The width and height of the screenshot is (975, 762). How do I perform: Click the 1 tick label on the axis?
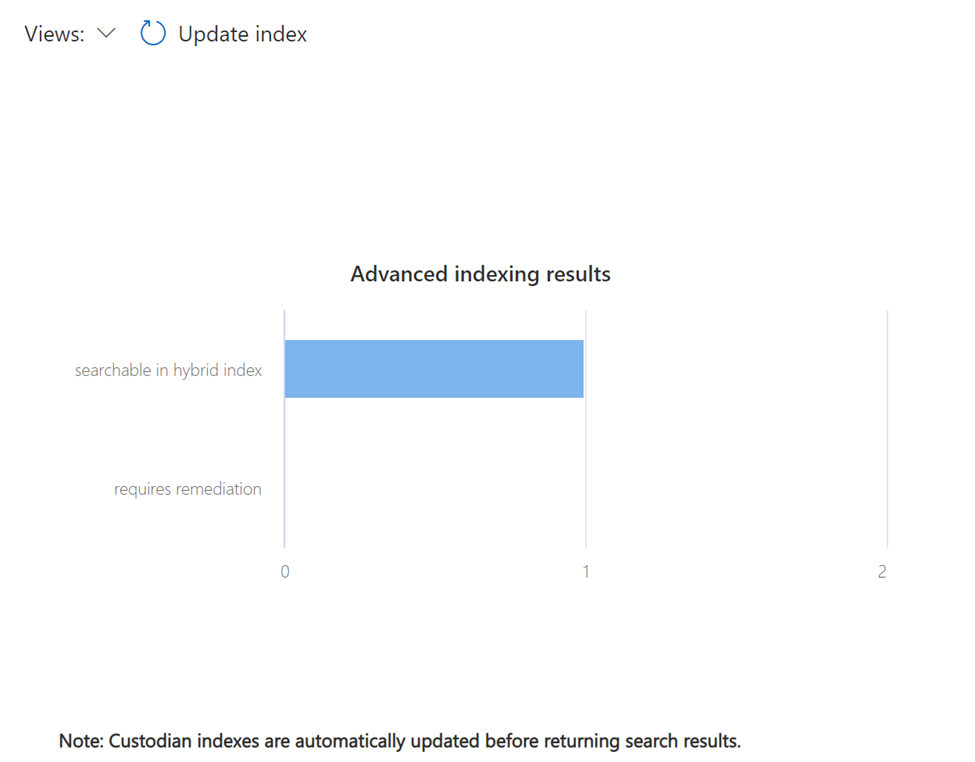586,572
